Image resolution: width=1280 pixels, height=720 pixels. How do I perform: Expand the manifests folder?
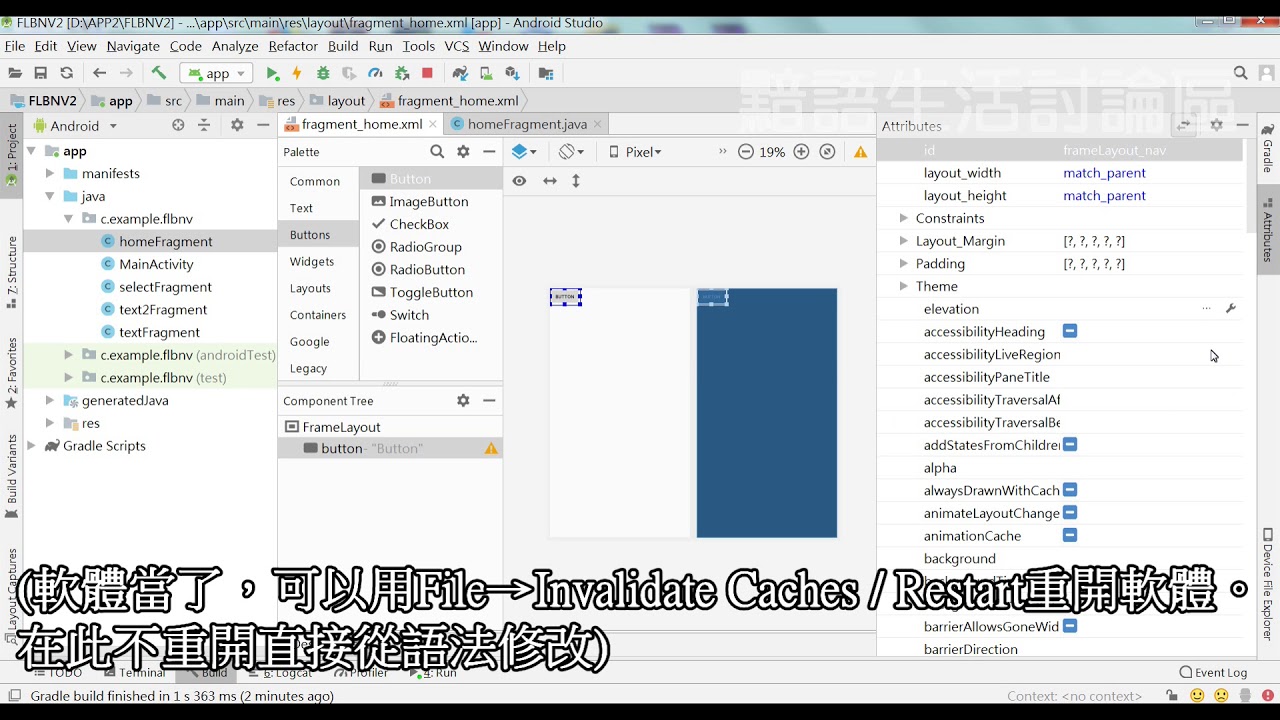click(49, 173)
